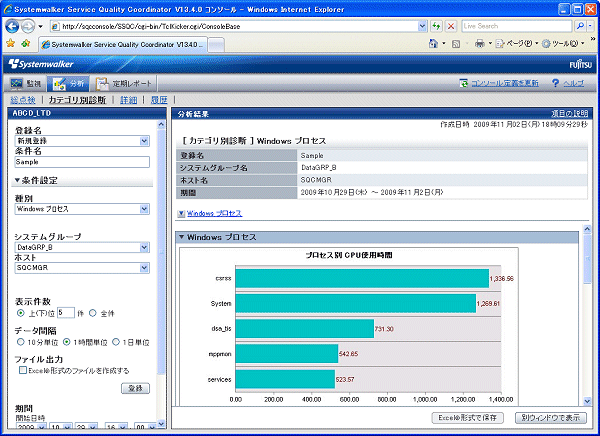Image resolution: width=600 pixels, height=436 pixels.
Task: Click RSS feeds toolbar icon
Action: tap(456, 44)
